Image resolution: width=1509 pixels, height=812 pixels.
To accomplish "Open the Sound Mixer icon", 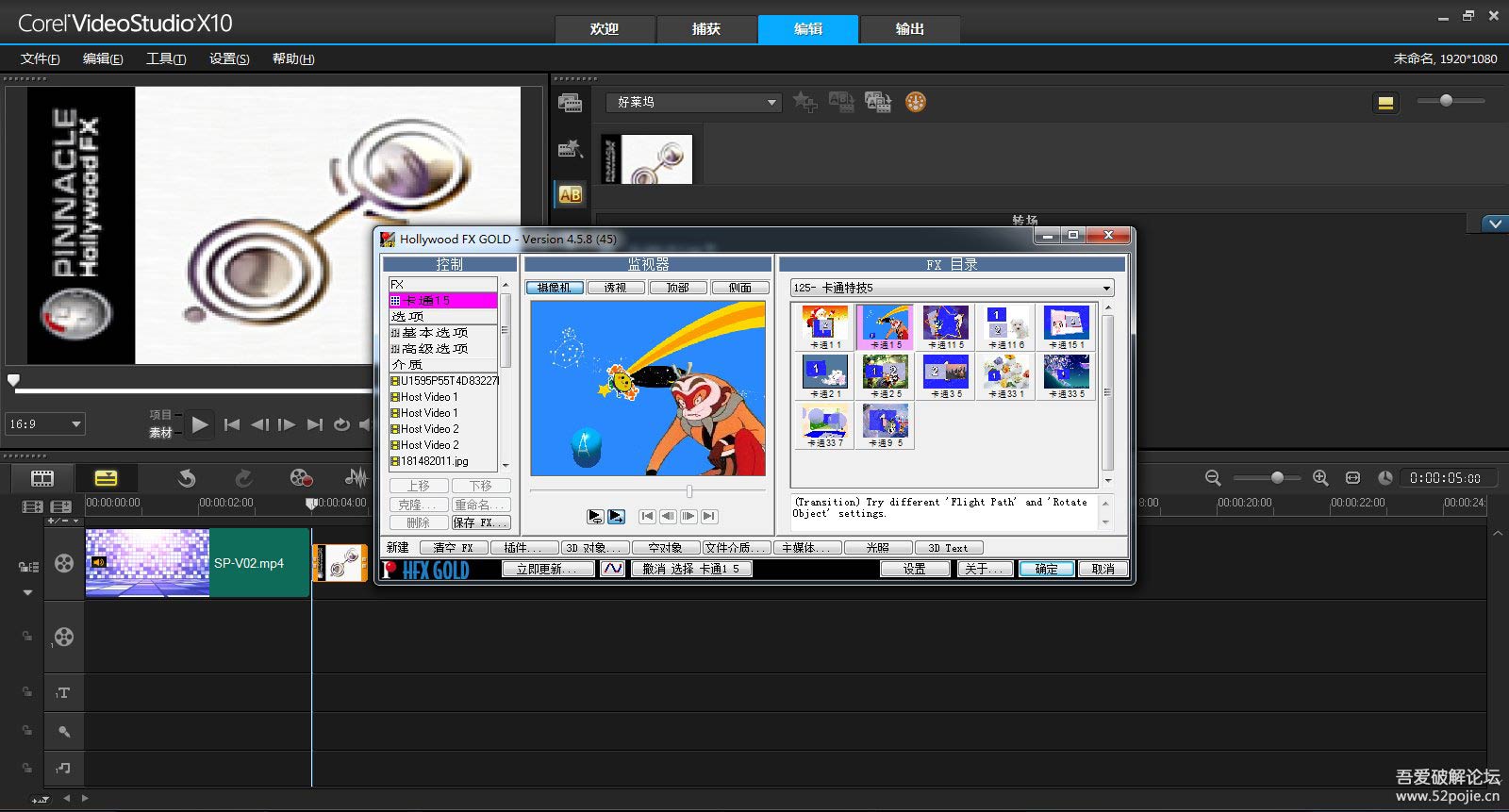I will [357, 478].
